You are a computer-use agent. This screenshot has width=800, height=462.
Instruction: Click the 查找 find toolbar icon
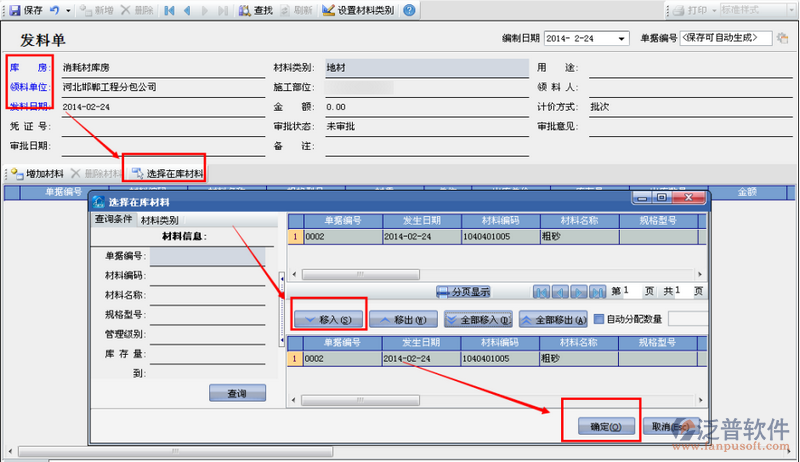coord(256,10)
